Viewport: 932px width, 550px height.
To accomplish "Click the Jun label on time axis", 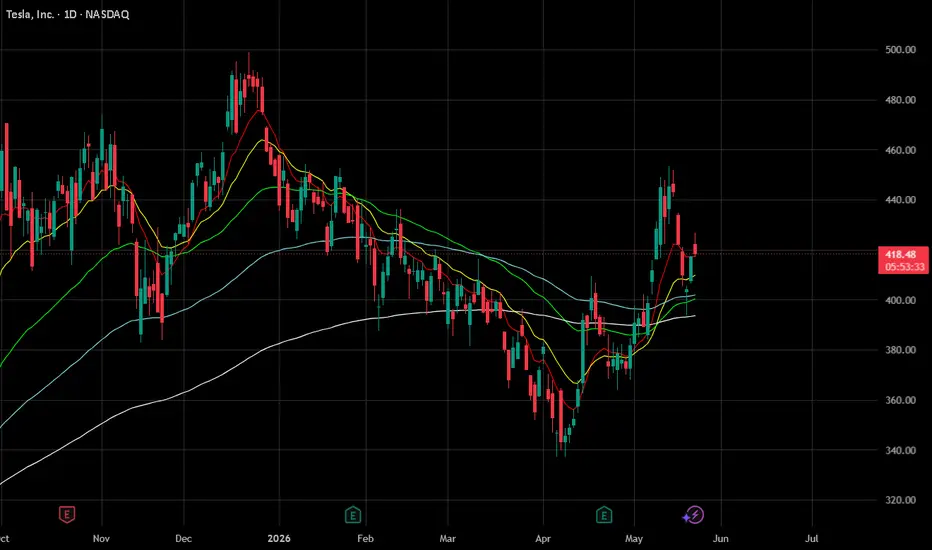I will [x=720, y=539].
